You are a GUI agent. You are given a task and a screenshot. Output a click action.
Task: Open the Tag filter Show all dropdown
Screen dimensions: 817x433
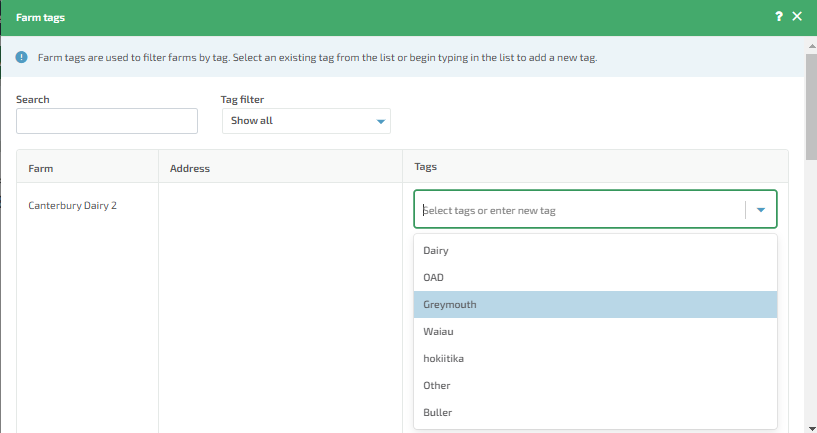(x=306, y=121)
